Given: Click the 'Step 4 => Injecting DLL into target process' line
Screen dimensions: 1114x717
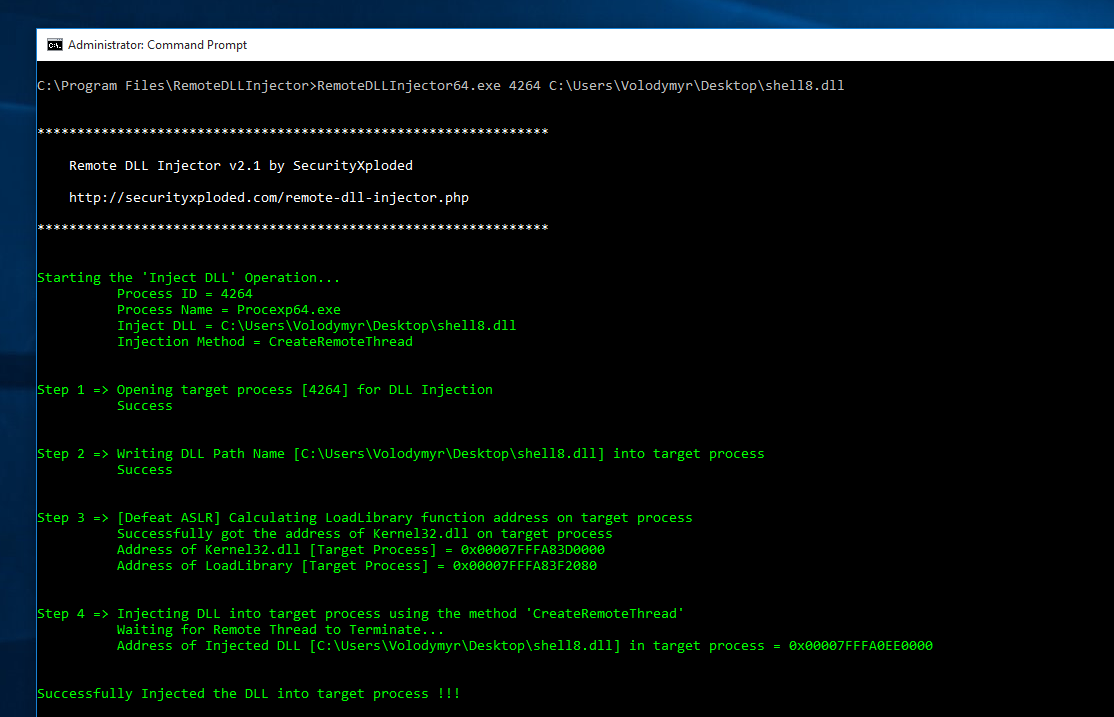Looking at the screenshot, I should (360, 613).
